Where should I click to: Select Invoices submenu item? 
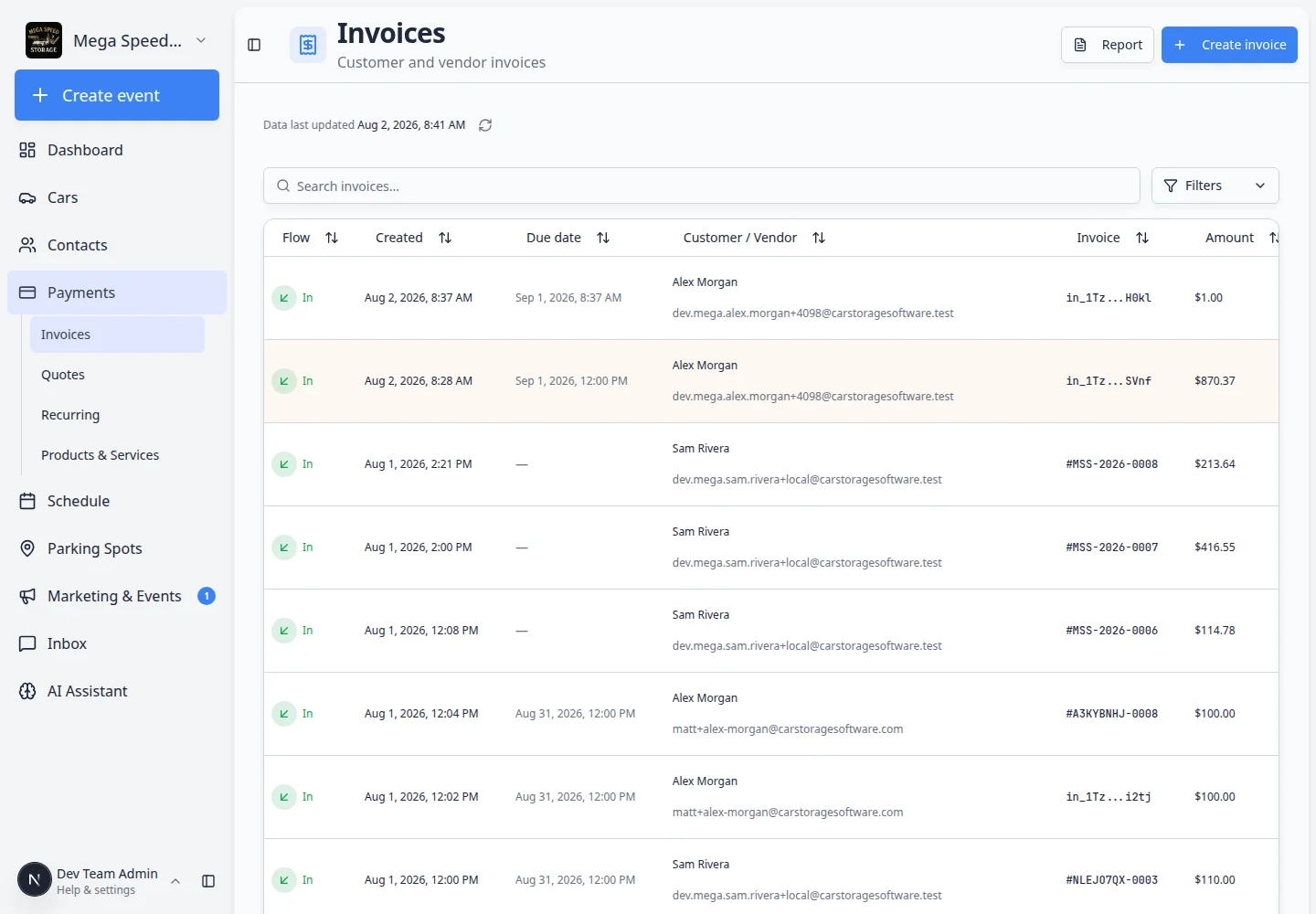[x=117, y=335]
